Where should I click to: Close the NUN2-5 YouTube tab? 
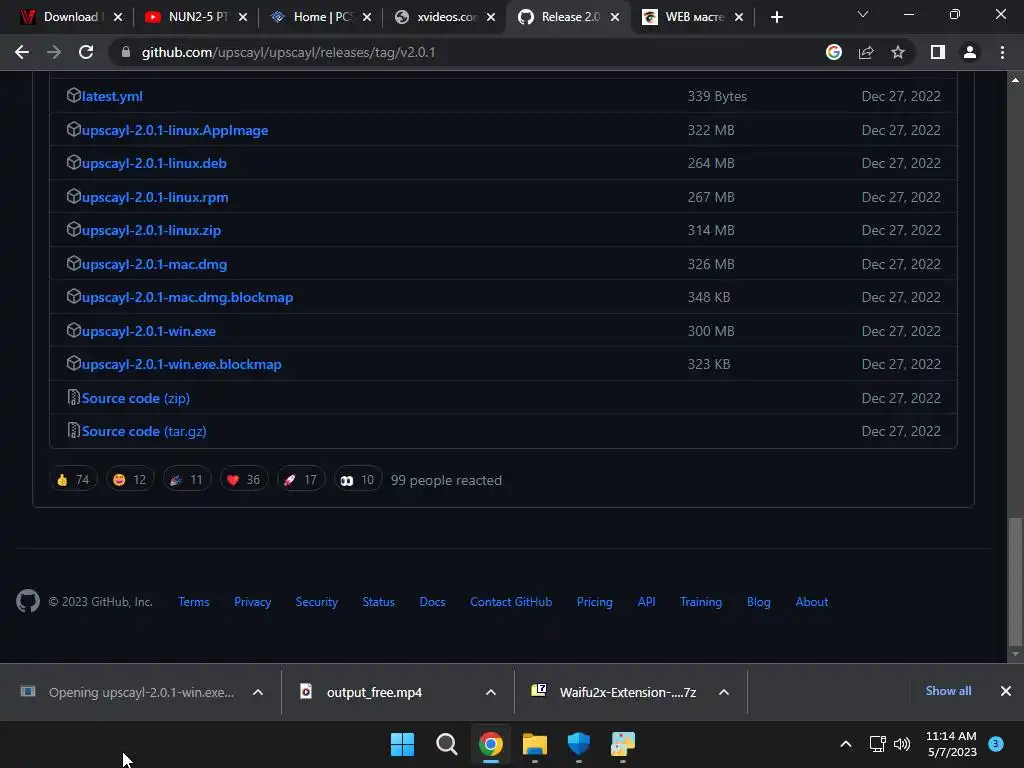(x=243, y=17)
